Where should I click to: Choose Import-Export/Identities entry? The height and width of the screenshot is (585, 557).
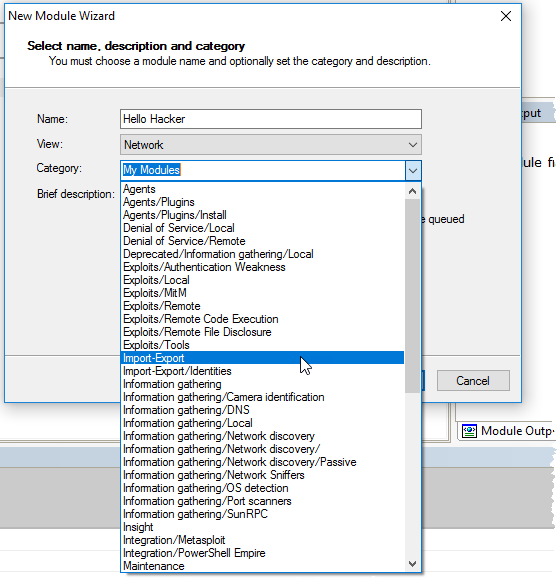click(x=263, y=371)
